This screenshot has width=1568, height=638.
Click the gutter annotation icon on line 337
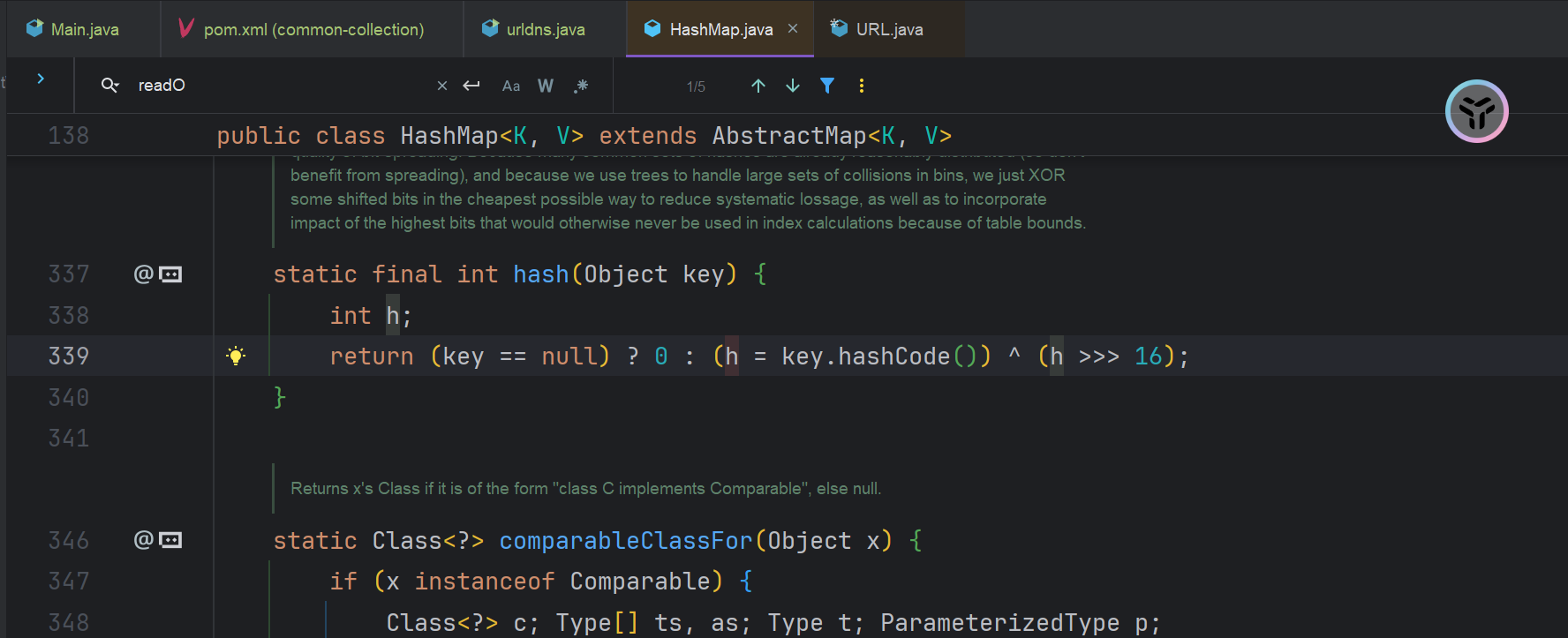[x=158, y=274]
